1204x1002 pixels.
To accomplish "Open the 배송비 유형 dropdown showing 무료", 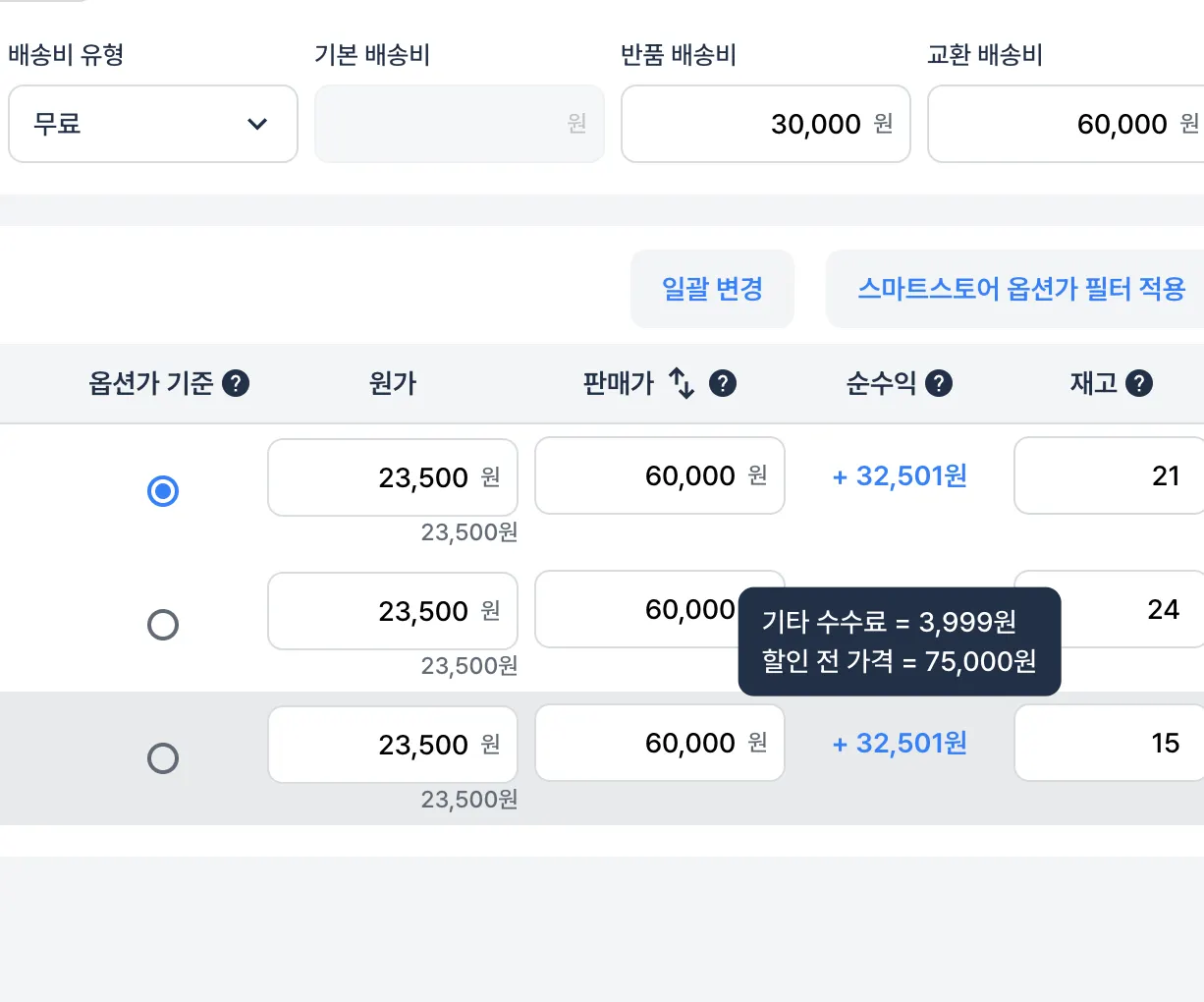I will point(153,124).
